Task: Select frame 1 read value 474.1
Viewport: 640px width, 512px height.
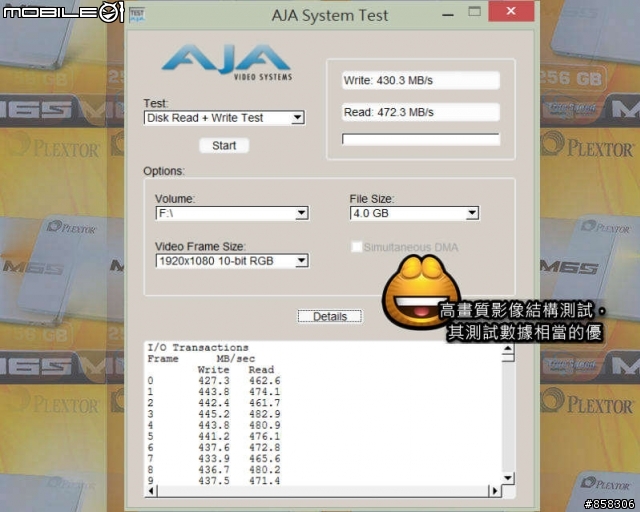Action: coord(264,392)
